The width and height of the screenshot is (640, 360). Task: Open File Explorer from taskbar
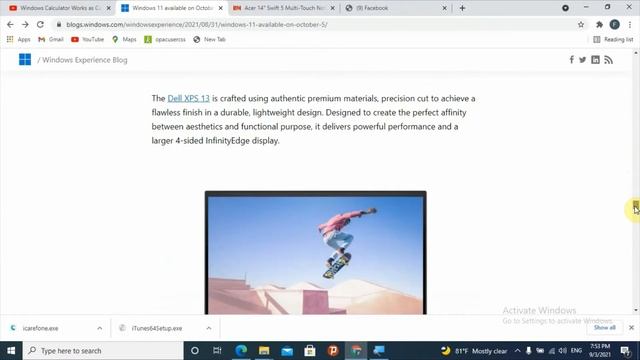264,351
